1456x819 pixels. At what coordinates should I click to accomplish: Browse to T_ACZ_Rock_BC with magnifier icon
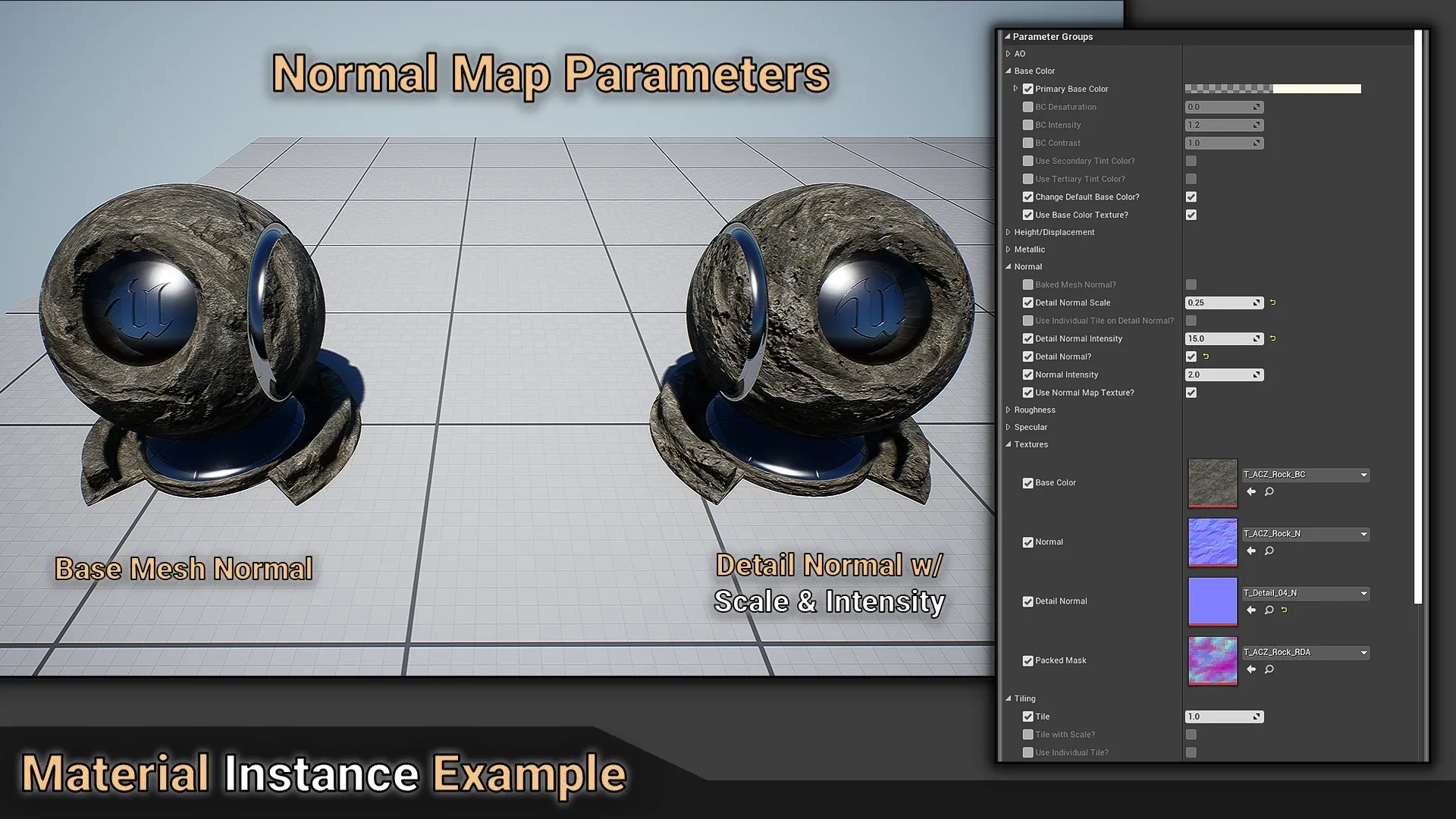point(1269,492)
